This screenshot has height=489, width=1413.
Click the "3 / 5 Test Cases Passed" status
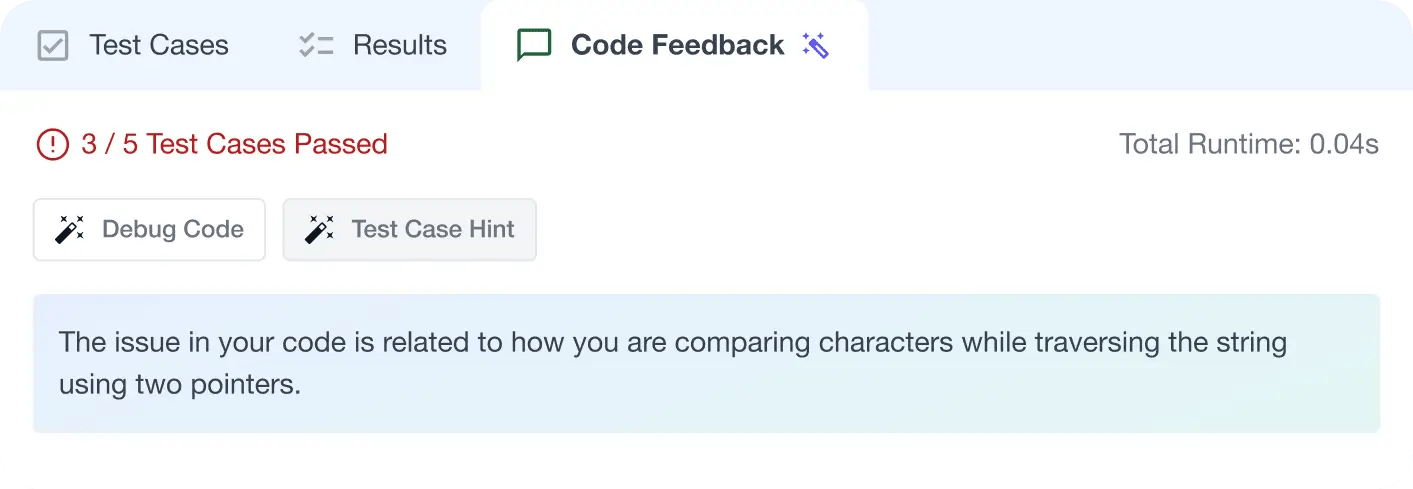234,145
